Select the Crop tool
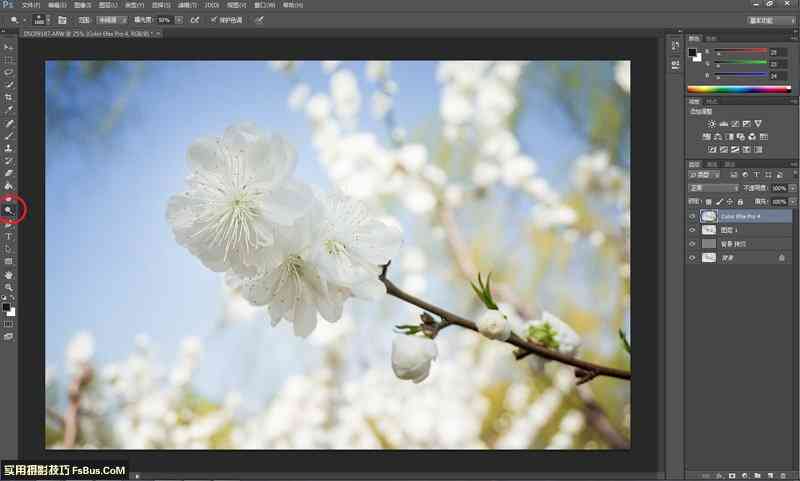The width and height of the screenshot is (800, 481). 9,97
